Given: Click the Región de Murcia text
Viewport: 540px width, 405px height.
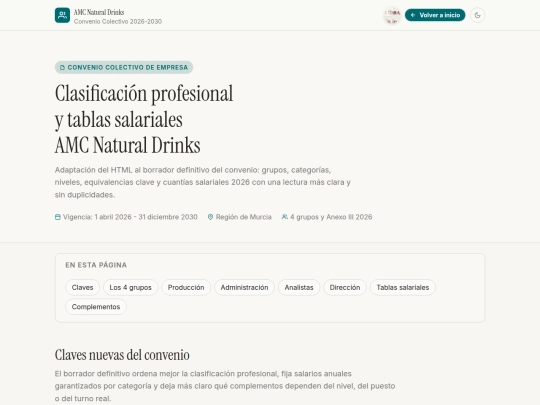Looking at the screenshot, I should (243, 217).
